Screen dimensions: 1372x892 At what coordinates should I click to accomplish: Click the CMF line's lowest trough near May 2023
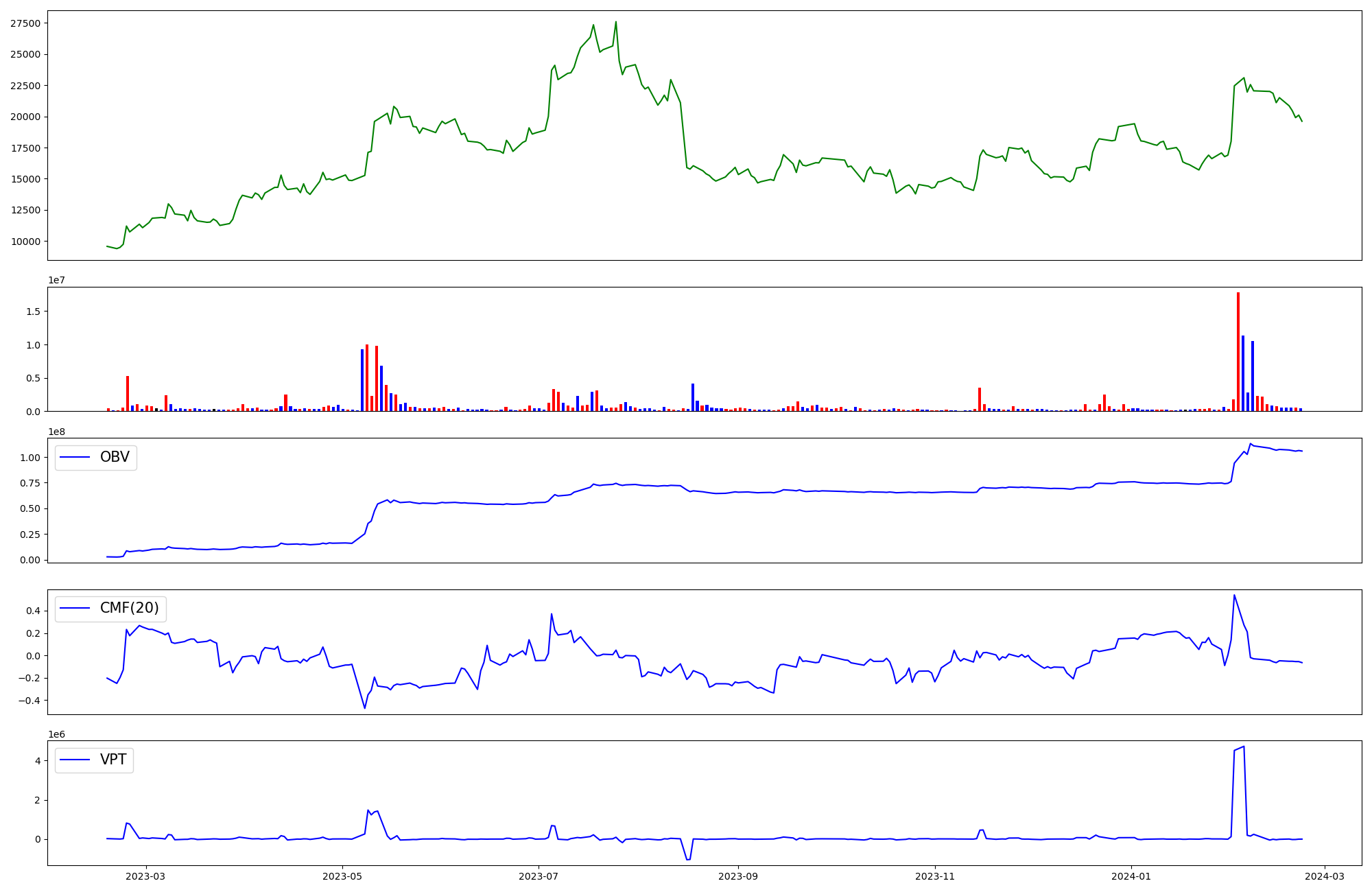pos(365,707)
